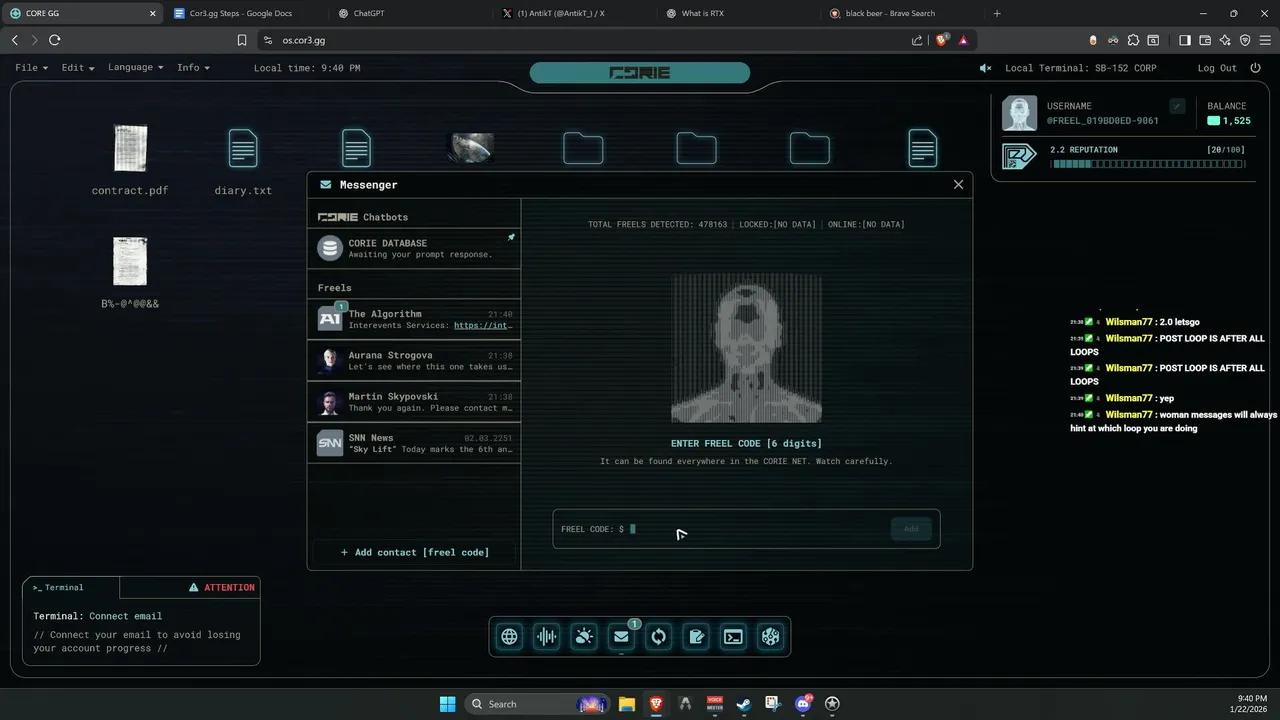This screenshot has height=720, width=1280.
Task: Launch the terminal icon in dock
Action: tap(733, 637)
